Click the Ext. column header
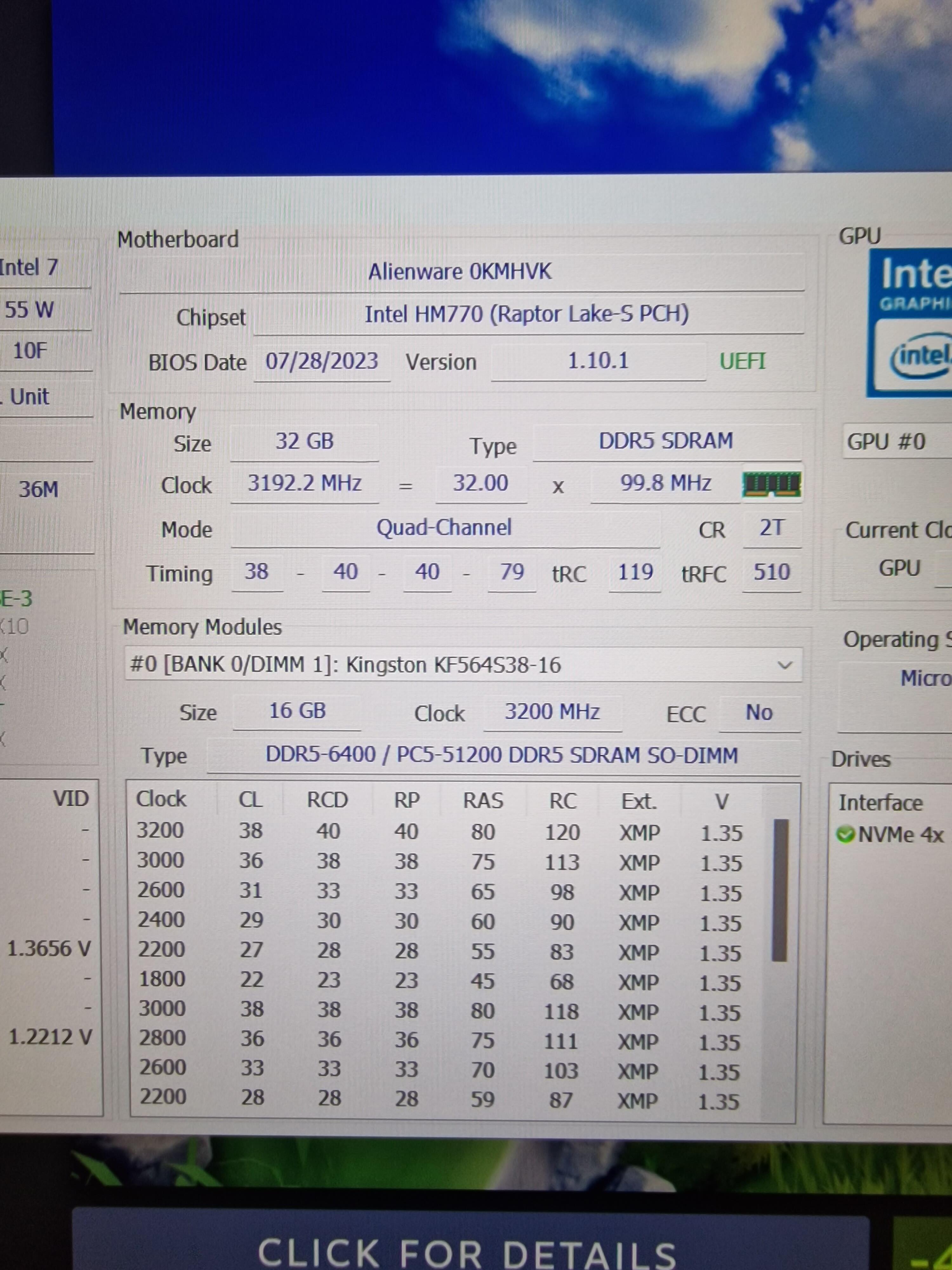This screenshot has height=1270, width=952. (639, 801)
